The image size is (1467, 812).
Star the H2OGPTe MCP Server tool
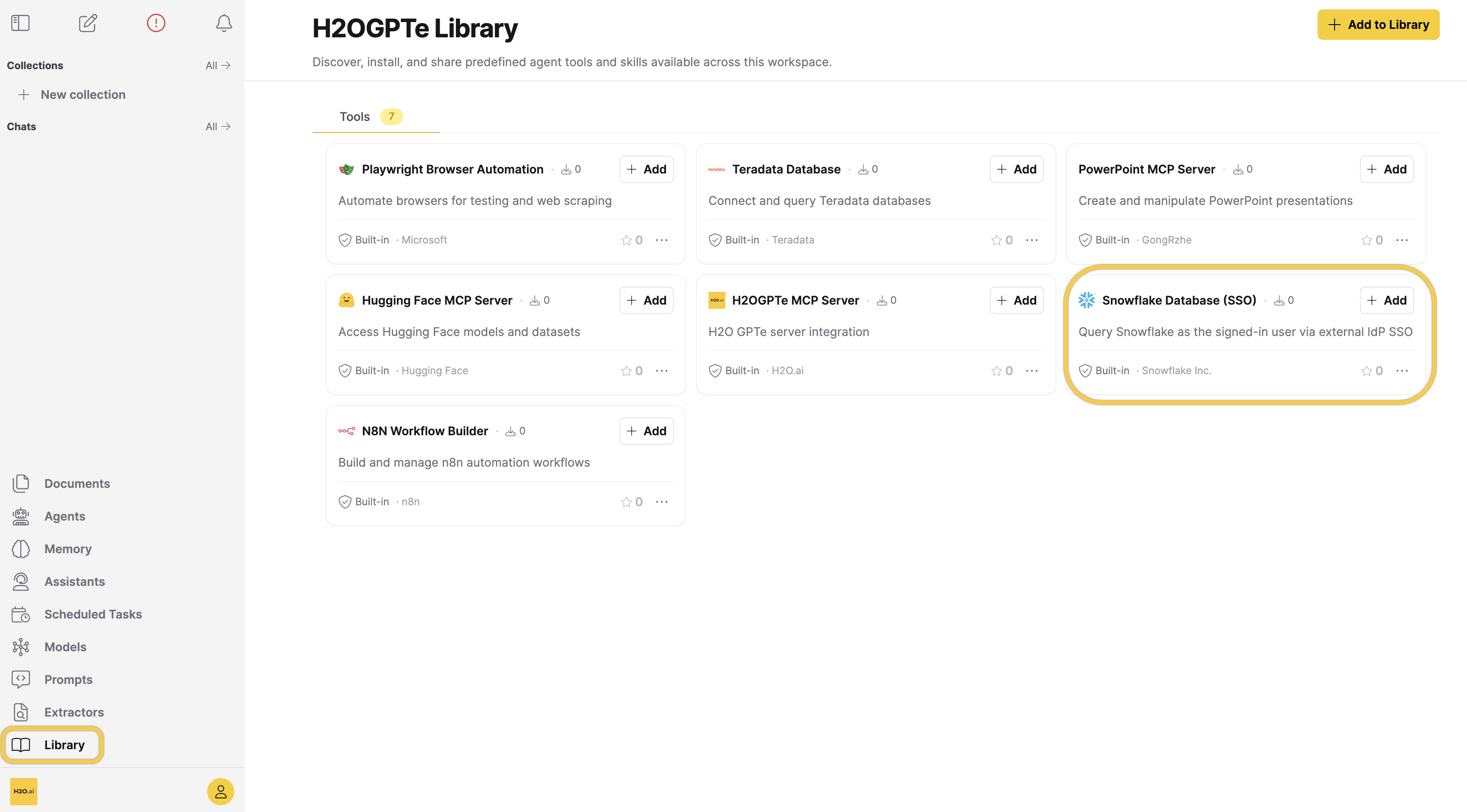[997, 371]
